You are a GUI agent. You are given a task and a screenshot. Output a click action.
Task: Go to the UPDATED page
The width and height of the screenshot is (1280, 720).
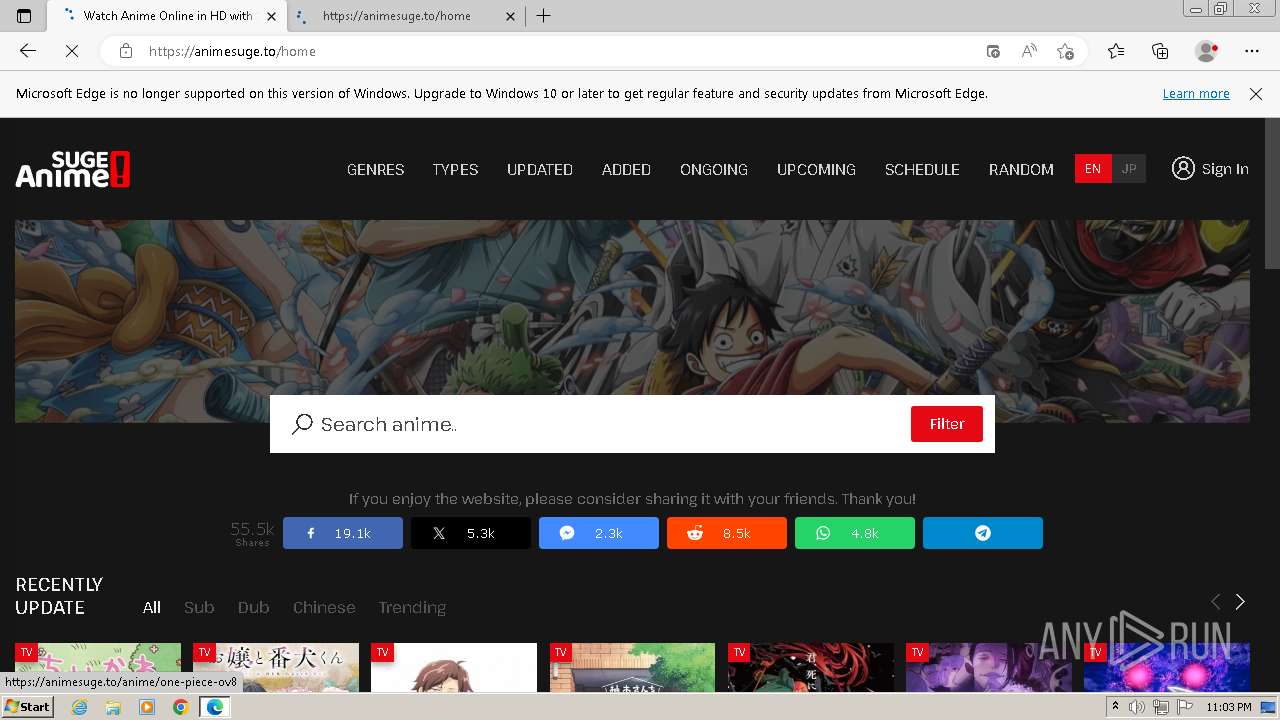coord(540,170)
